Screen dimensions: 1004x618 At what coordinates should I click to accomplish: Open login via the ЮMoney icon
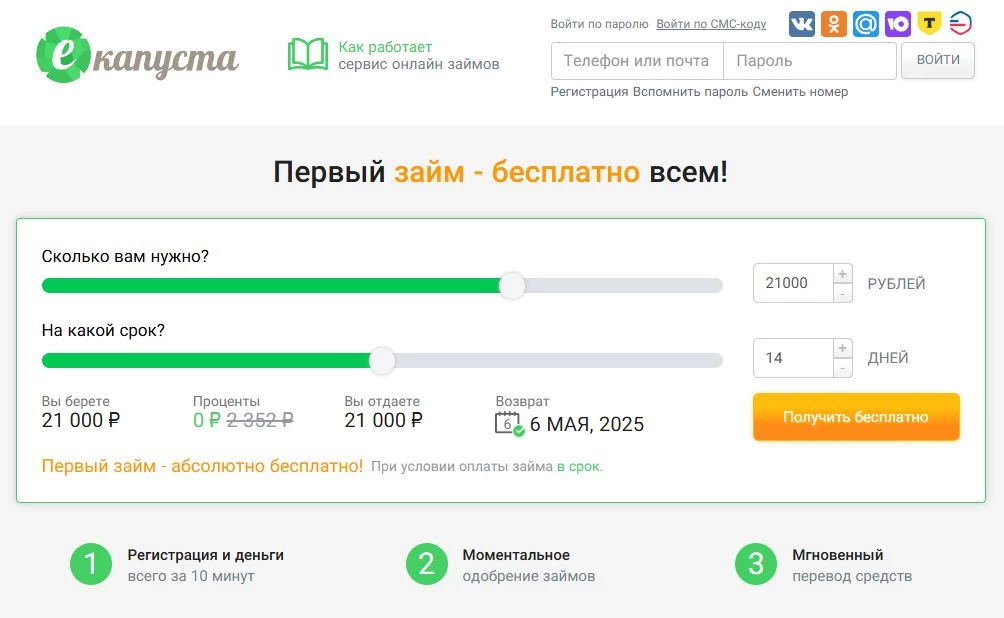897,23
